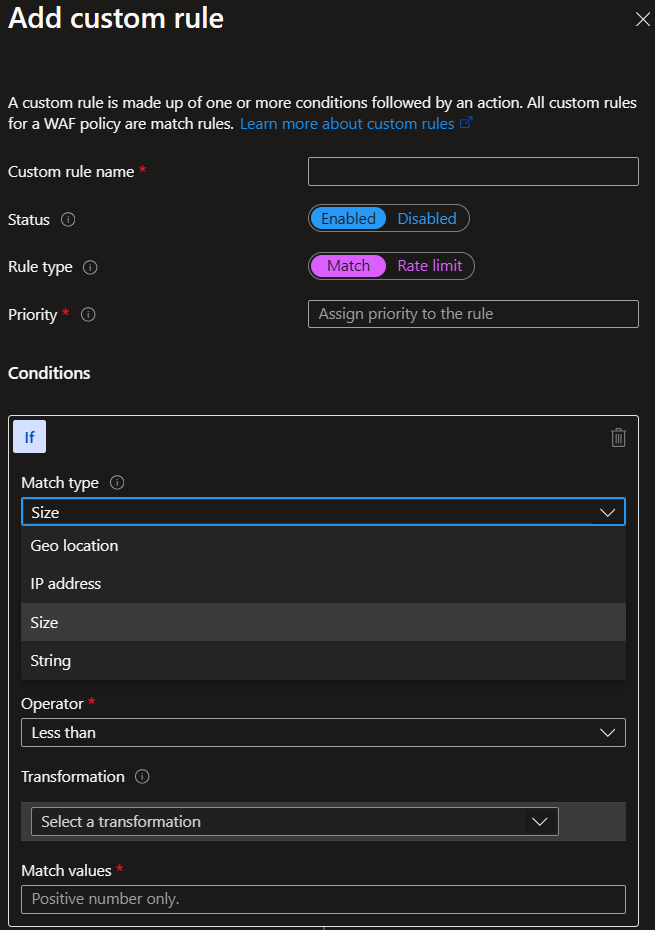
Task: Select IP address match type
Action: 66,584
